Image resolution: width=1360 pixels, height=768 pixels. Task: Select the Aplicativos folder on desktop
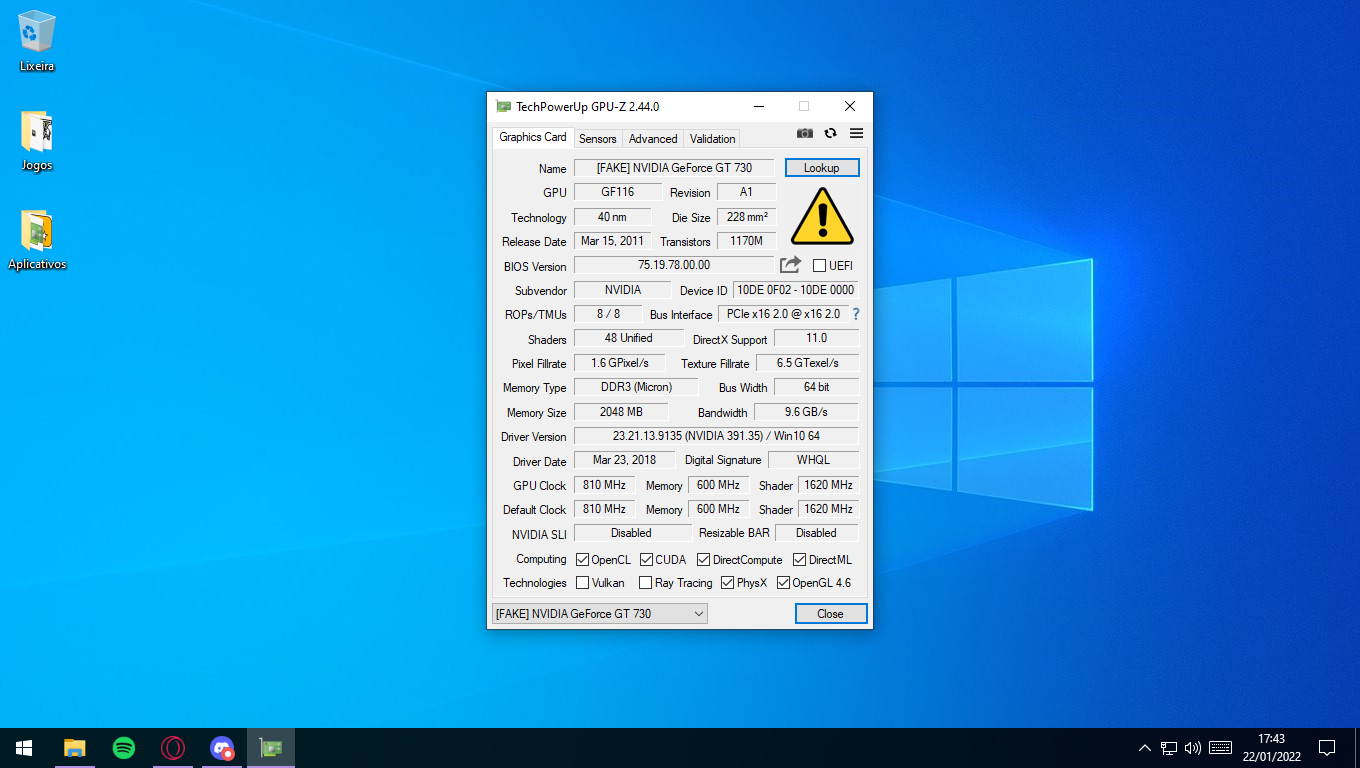pyautogui.click(x=37, y=240)
